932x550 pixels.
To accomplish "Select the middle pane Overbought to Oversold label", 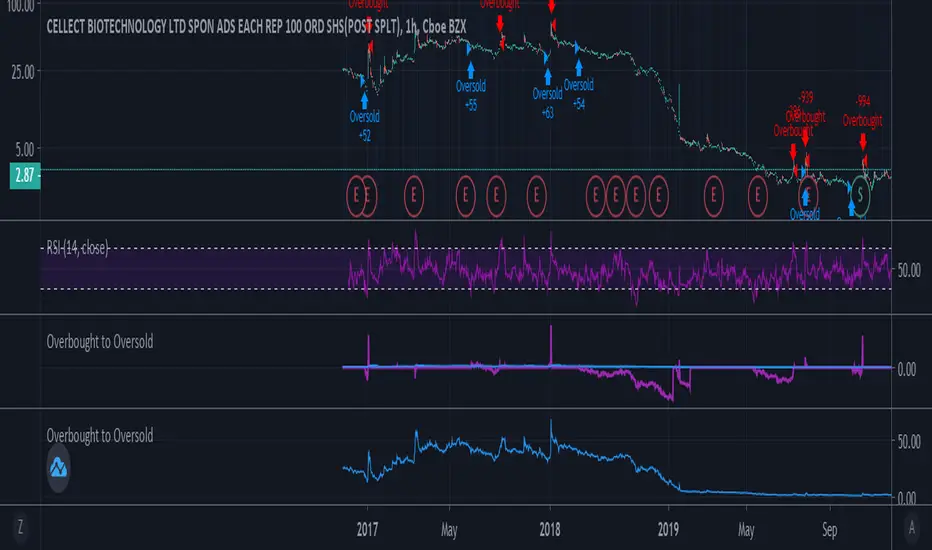I will (100, 342).
